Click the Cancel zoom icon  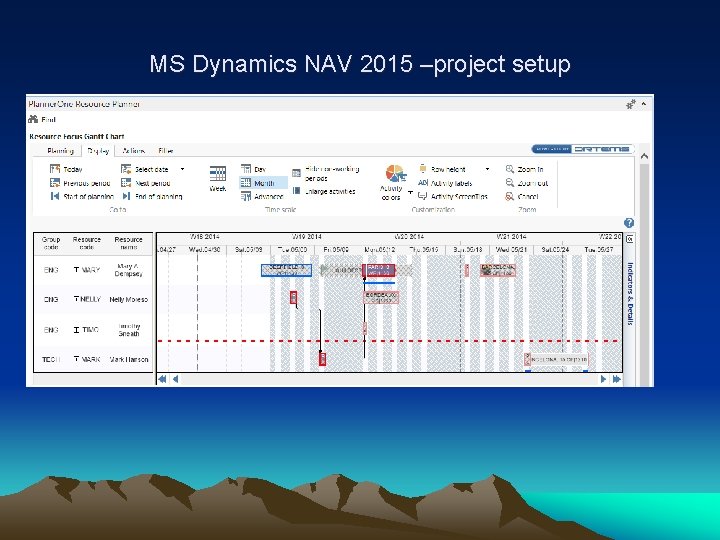509,196
